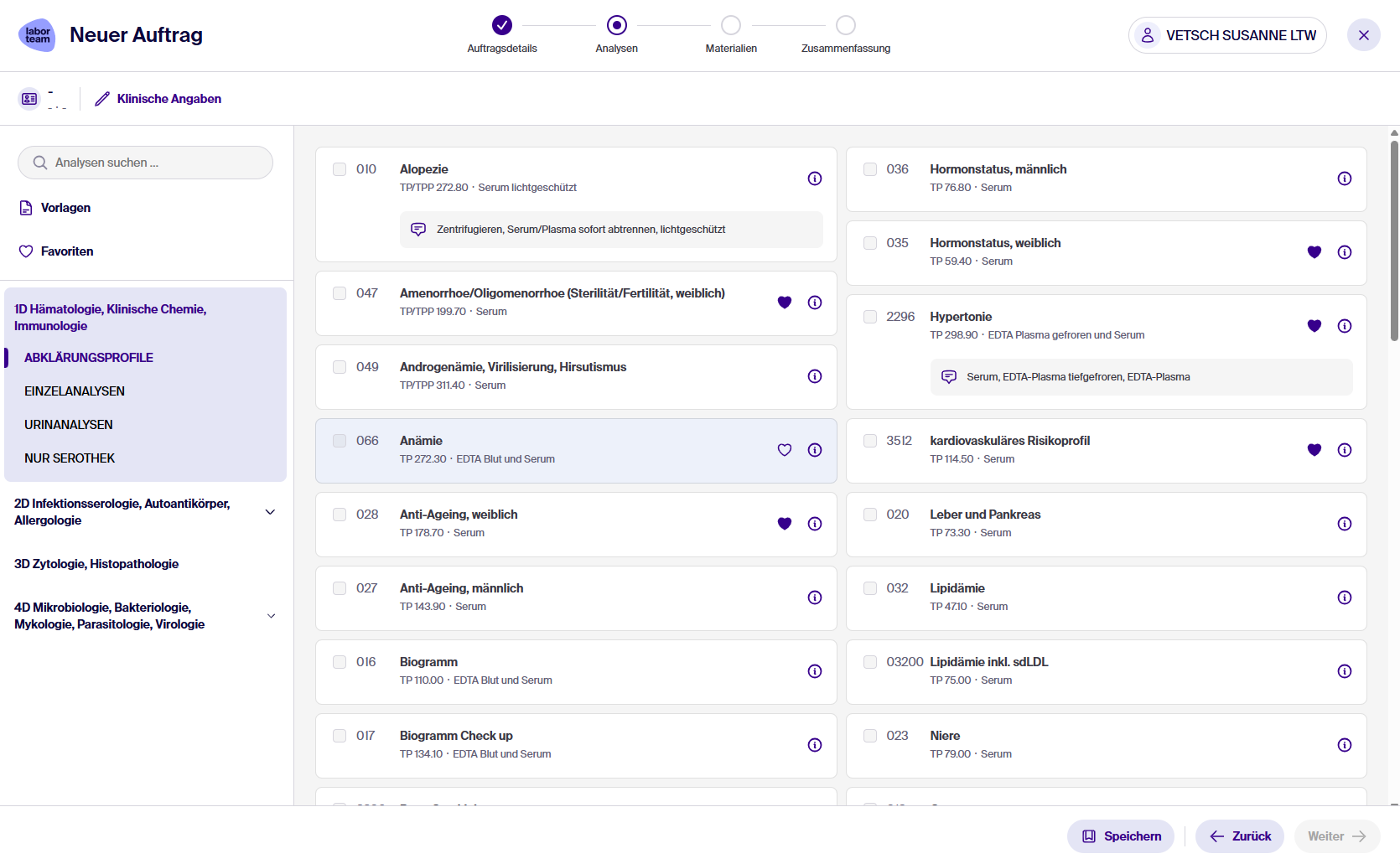
Task: Open EINZELANALYSEN subcategory
Action: [x=75, y=391]
